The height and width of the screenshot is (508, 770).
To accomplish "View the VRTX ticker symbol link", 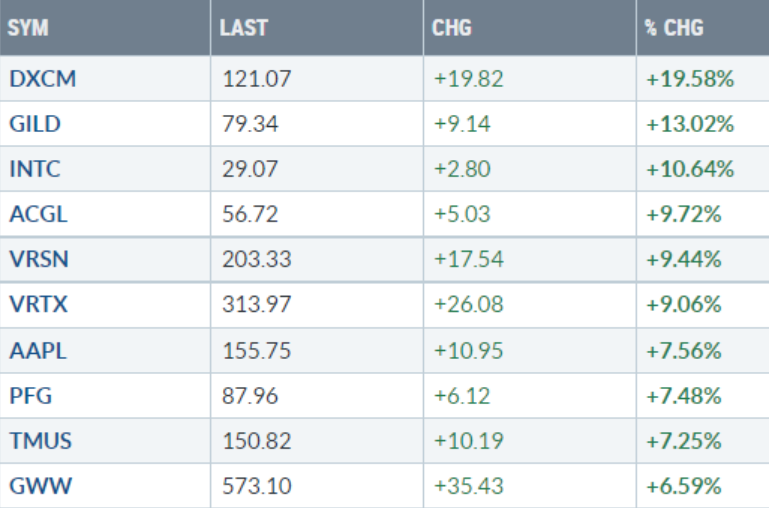I will pos(38,305).
